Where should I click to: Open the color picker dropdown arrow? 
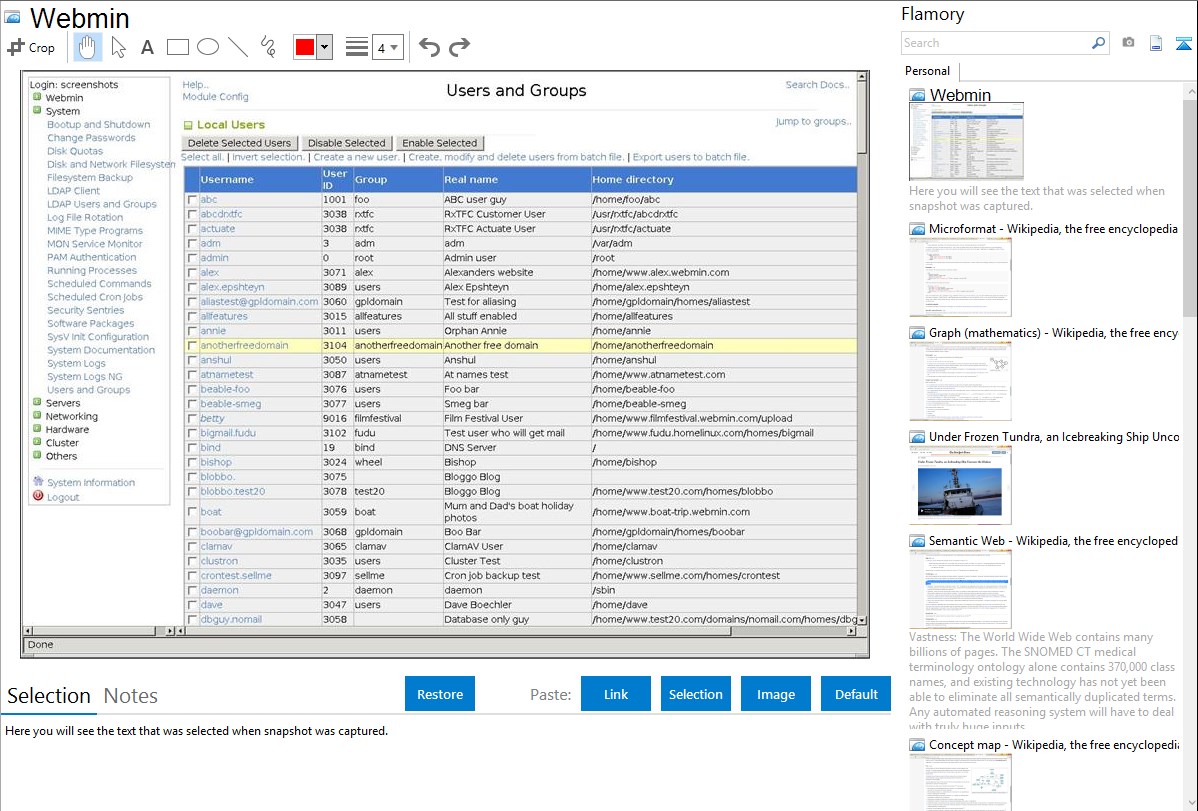pyautogui.click(x=324, y=47)
